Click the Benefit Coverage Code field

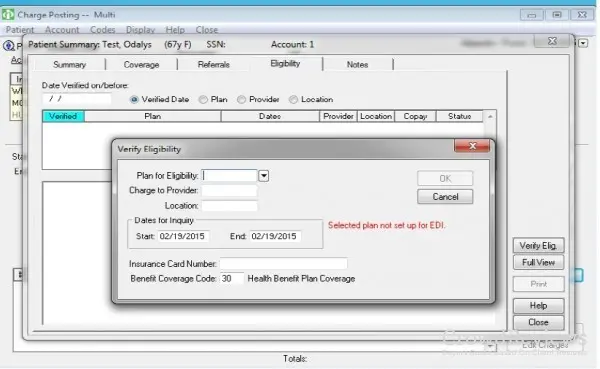232,279
